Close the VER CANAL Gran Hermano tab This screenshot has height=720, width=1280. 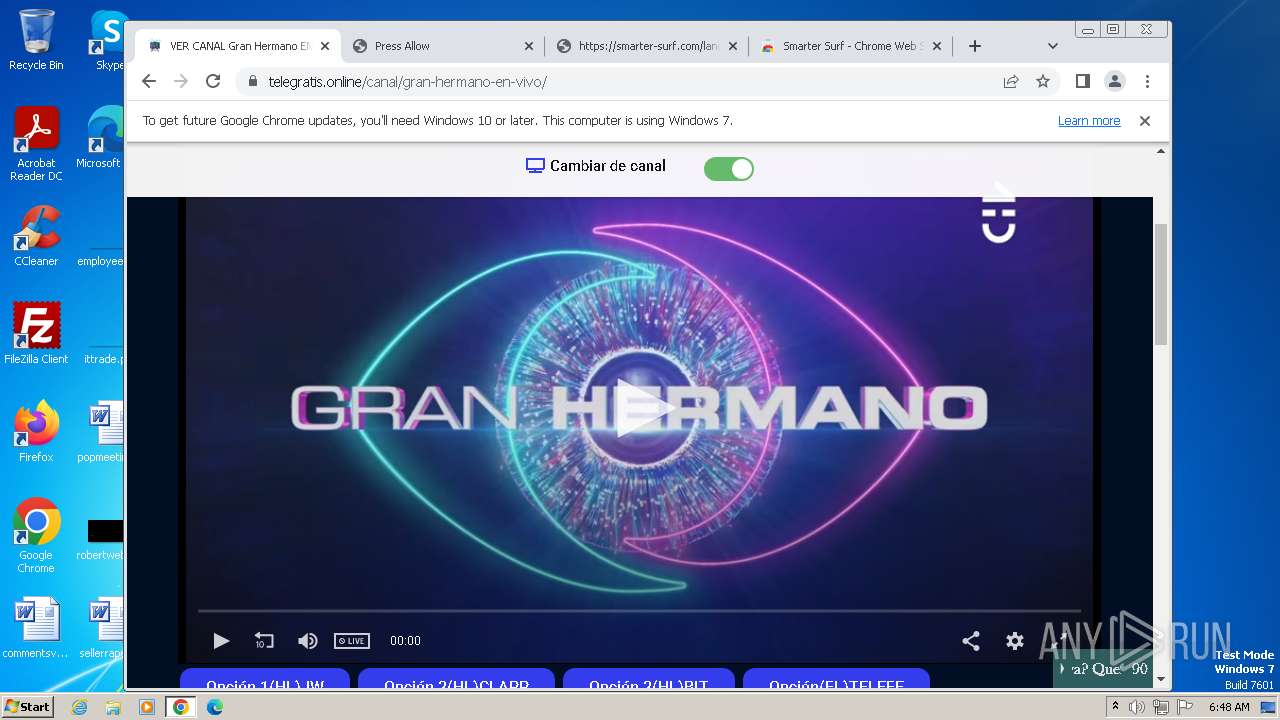pyautogui.click(x=325, y=46)
